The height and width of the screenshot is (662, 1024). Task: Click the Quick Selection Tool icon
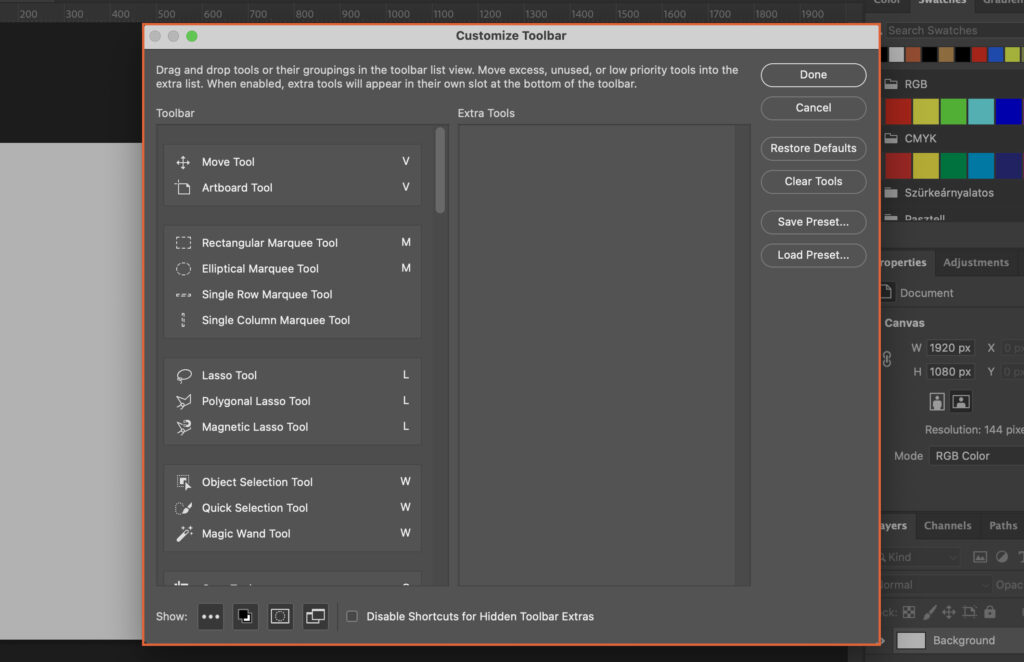[x=184, y=507]
